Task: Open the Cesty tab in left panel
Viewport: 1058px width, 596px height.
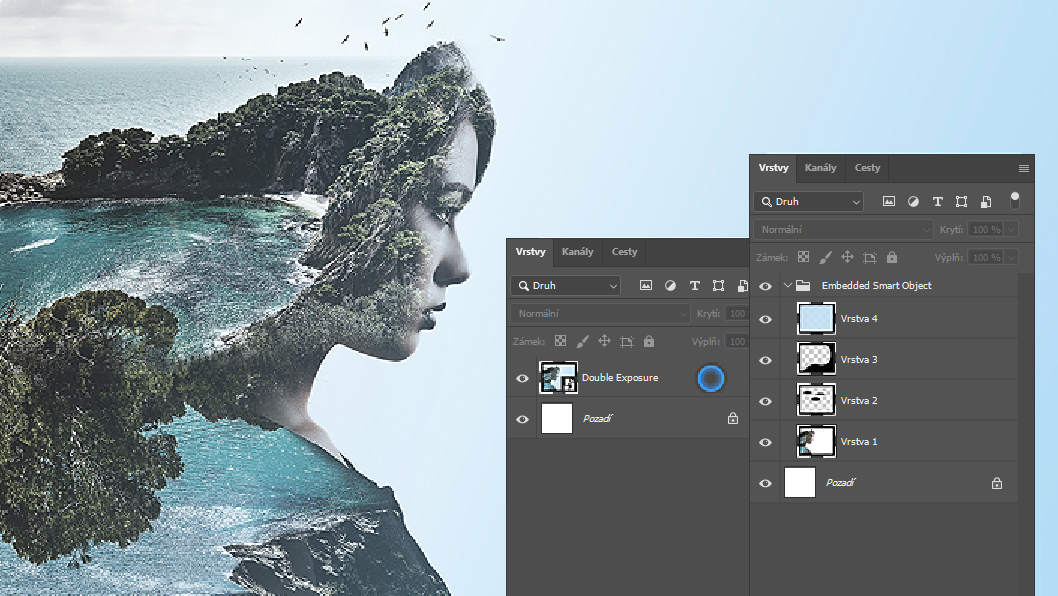Action: pyautogui.click(x=624, y=252)
